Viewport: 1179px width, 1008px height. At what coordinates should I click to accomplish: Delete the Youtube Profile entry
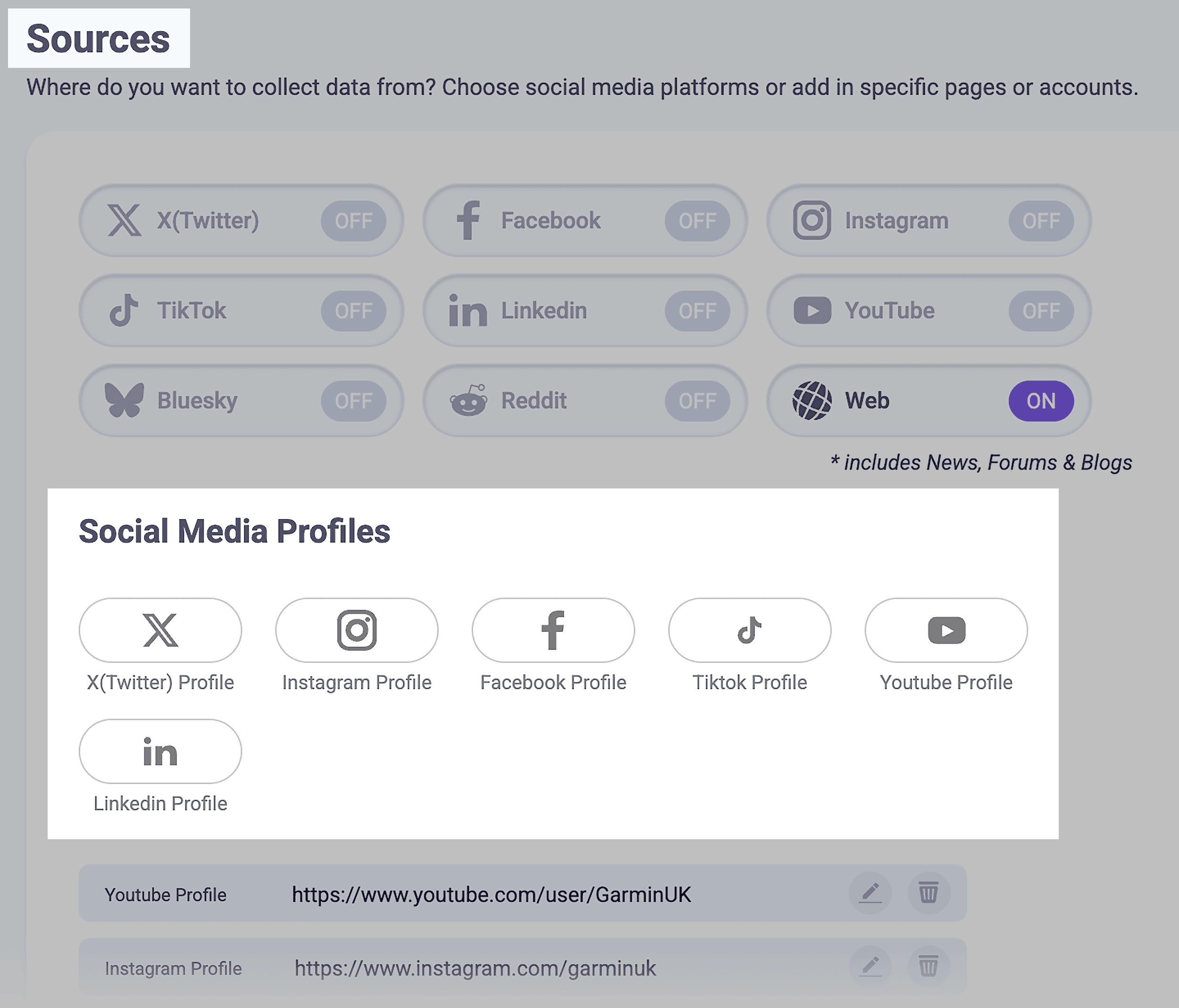click(x=929, y=893)
